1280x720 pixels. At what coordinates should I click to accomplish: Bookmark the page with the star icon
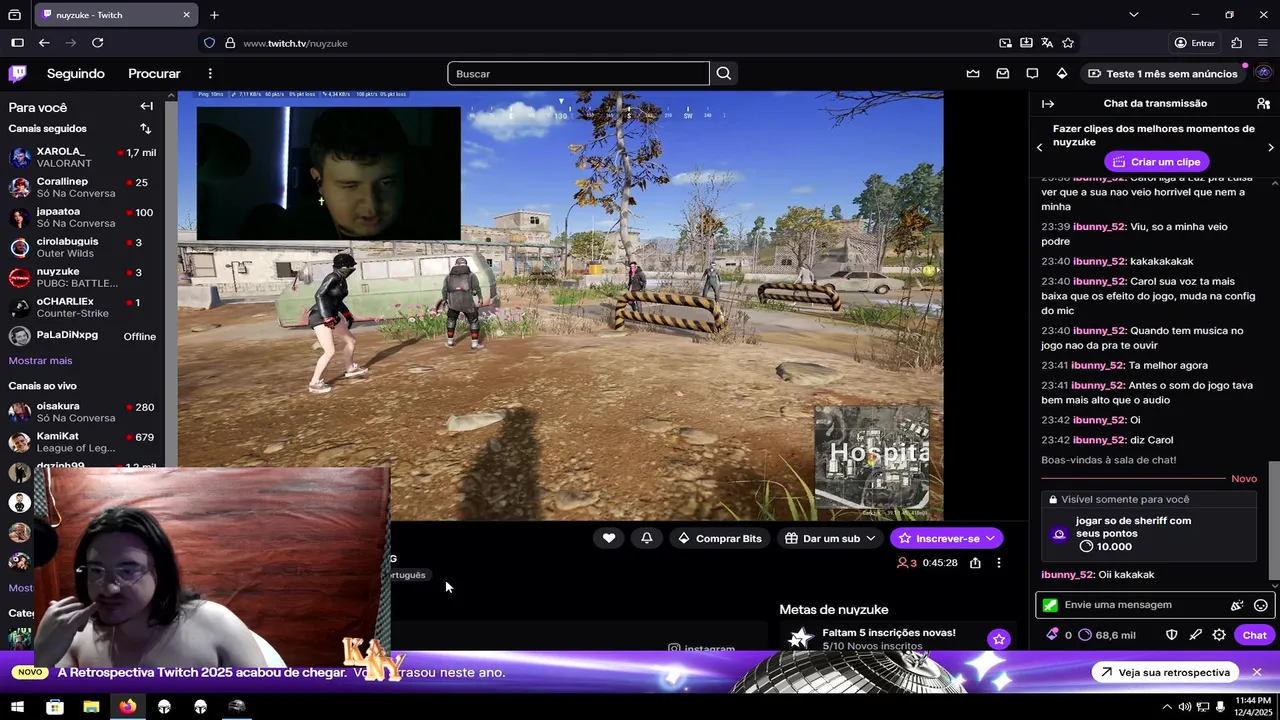1068,43
